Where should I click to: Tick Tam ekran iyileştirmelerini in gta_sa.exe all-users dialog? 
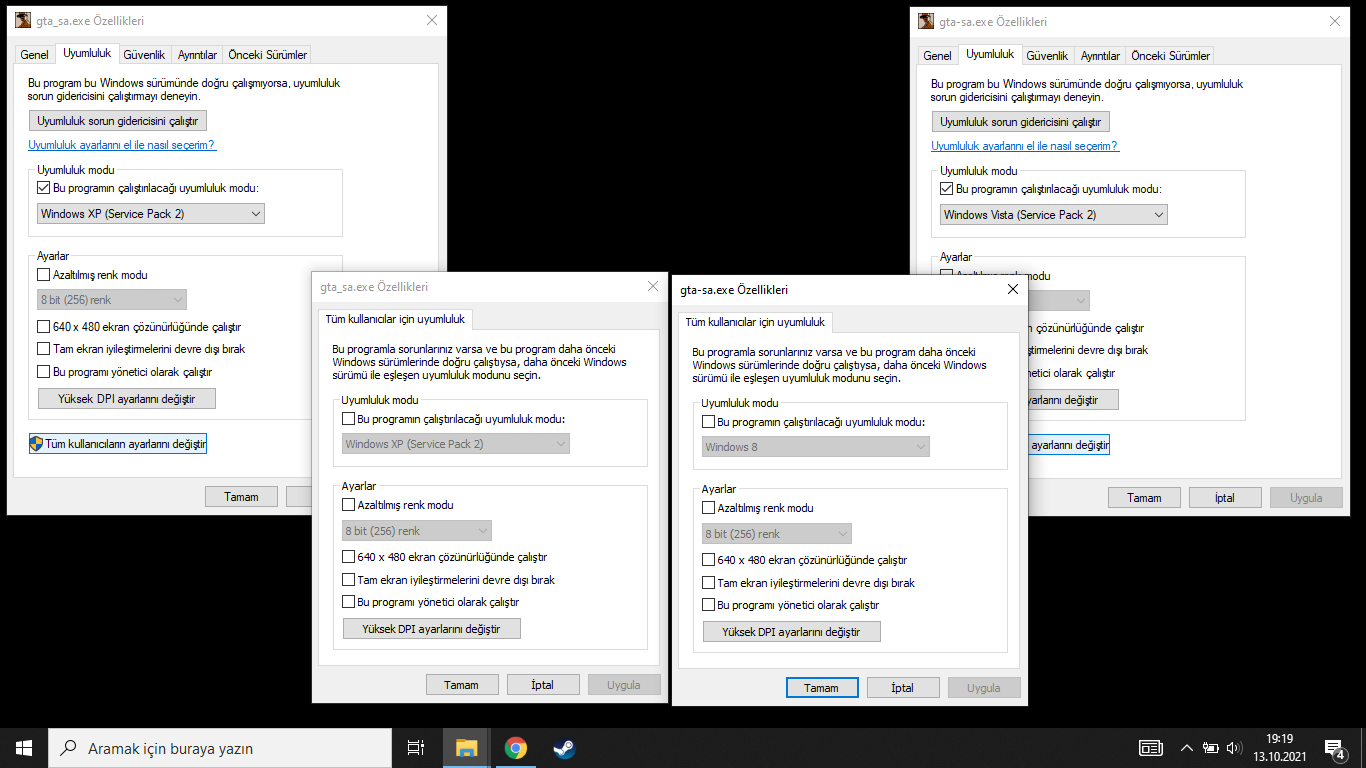click(x=349, y=580)
